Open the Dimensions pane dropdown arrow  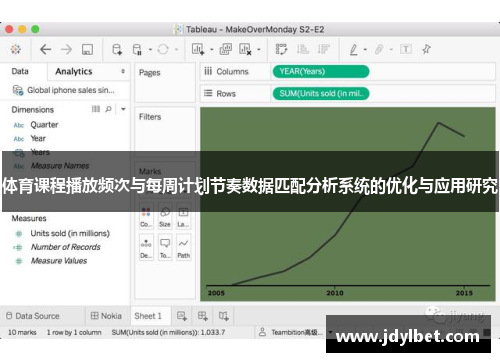click(x=123, y=109)
